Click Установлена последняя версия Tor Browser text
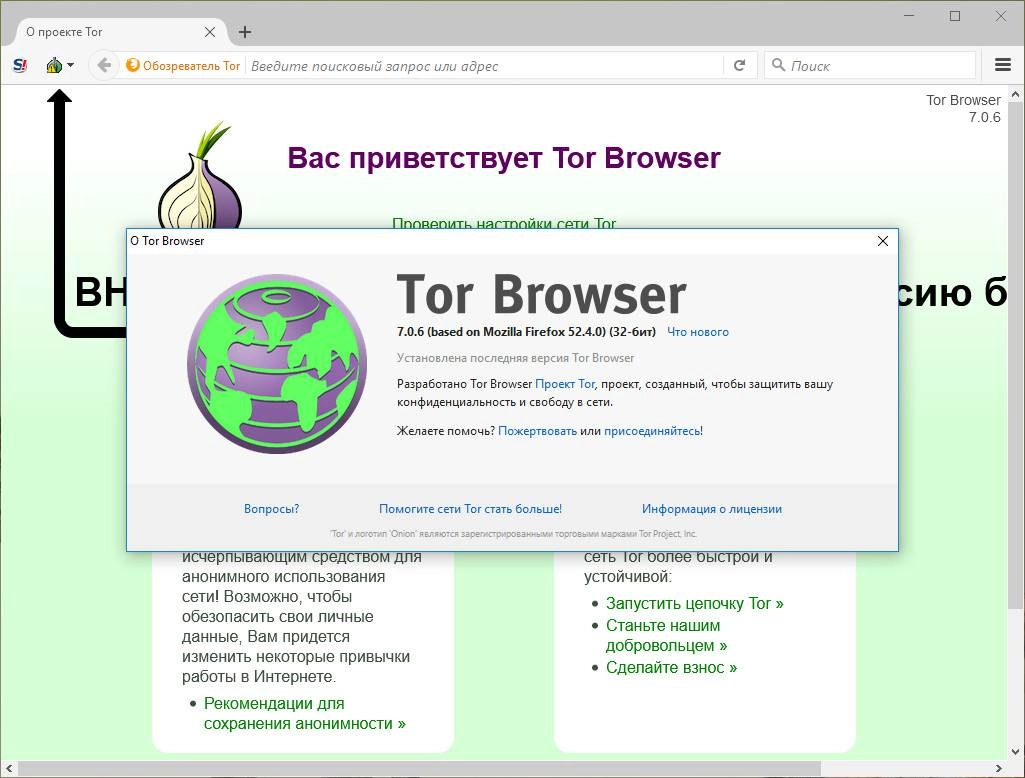Screen dimensions: 1025x778 (515, 358)
